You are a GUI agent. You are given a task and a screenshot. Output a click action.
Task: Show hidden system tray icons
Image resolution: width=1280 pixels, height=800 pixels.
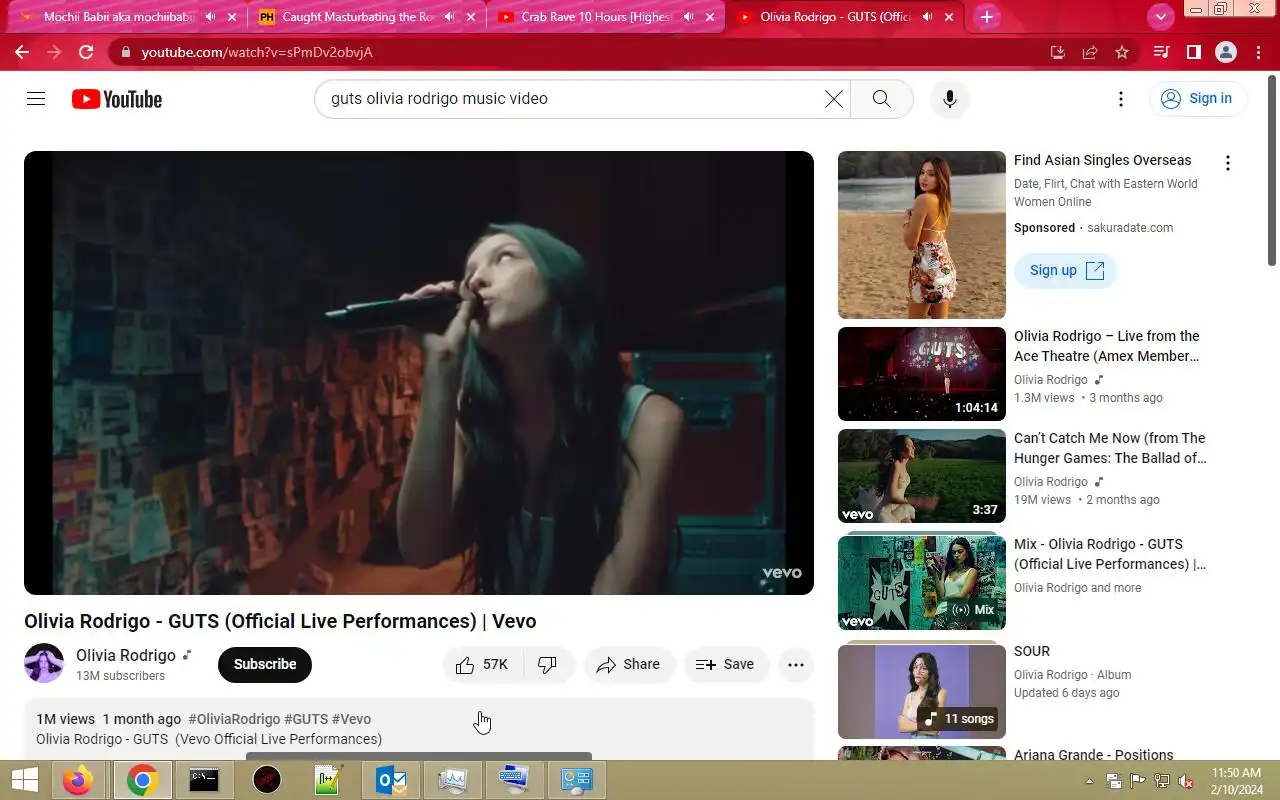(1090, 781)
